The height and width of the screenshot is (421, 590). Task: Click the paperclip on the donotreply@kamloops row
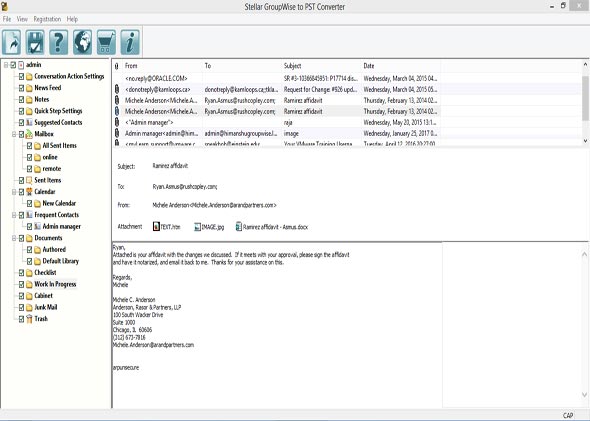[x=117, y=90]
